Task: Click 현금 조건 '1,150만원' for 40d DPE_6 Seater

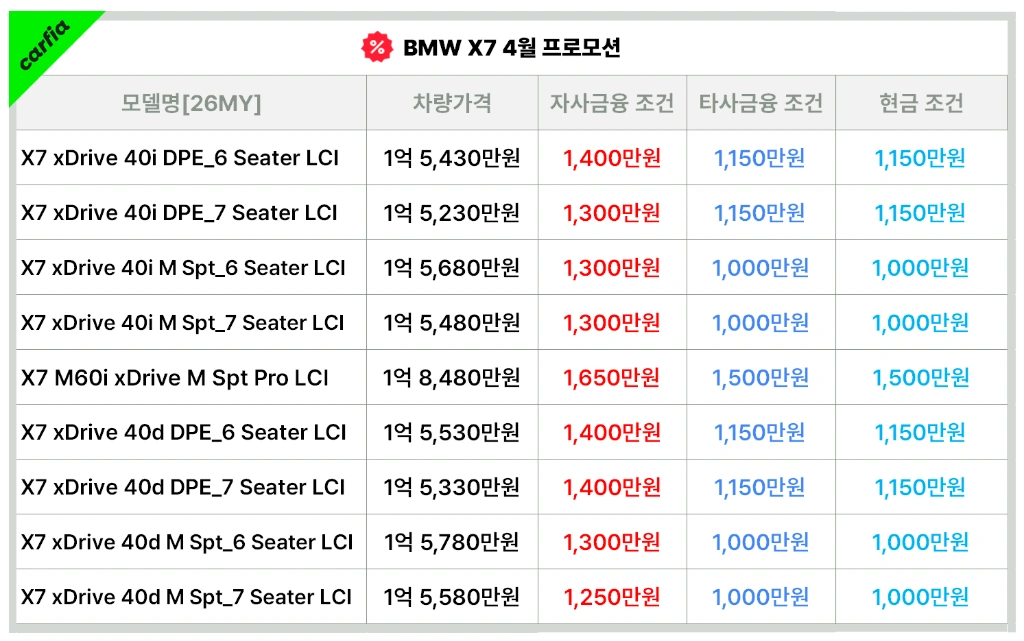Action: (x=920, y=432)
